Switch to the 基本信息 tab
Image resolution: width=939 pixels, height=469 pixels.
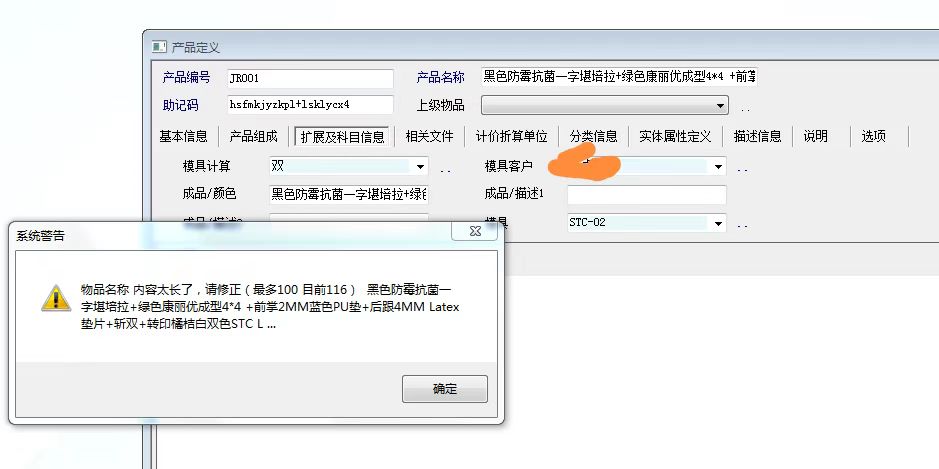pyautogui.click(x=183, y=137)
